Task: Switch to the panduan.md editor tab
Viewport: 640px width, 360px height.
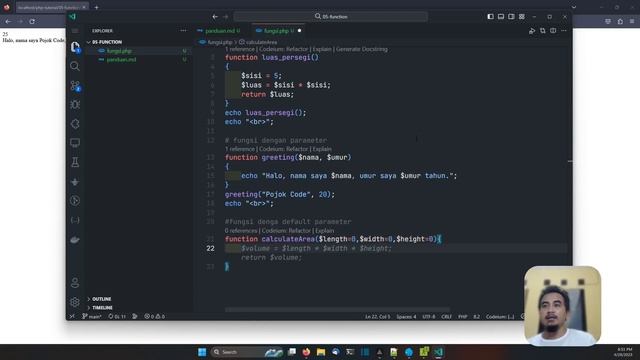Action: coord(219,31)
